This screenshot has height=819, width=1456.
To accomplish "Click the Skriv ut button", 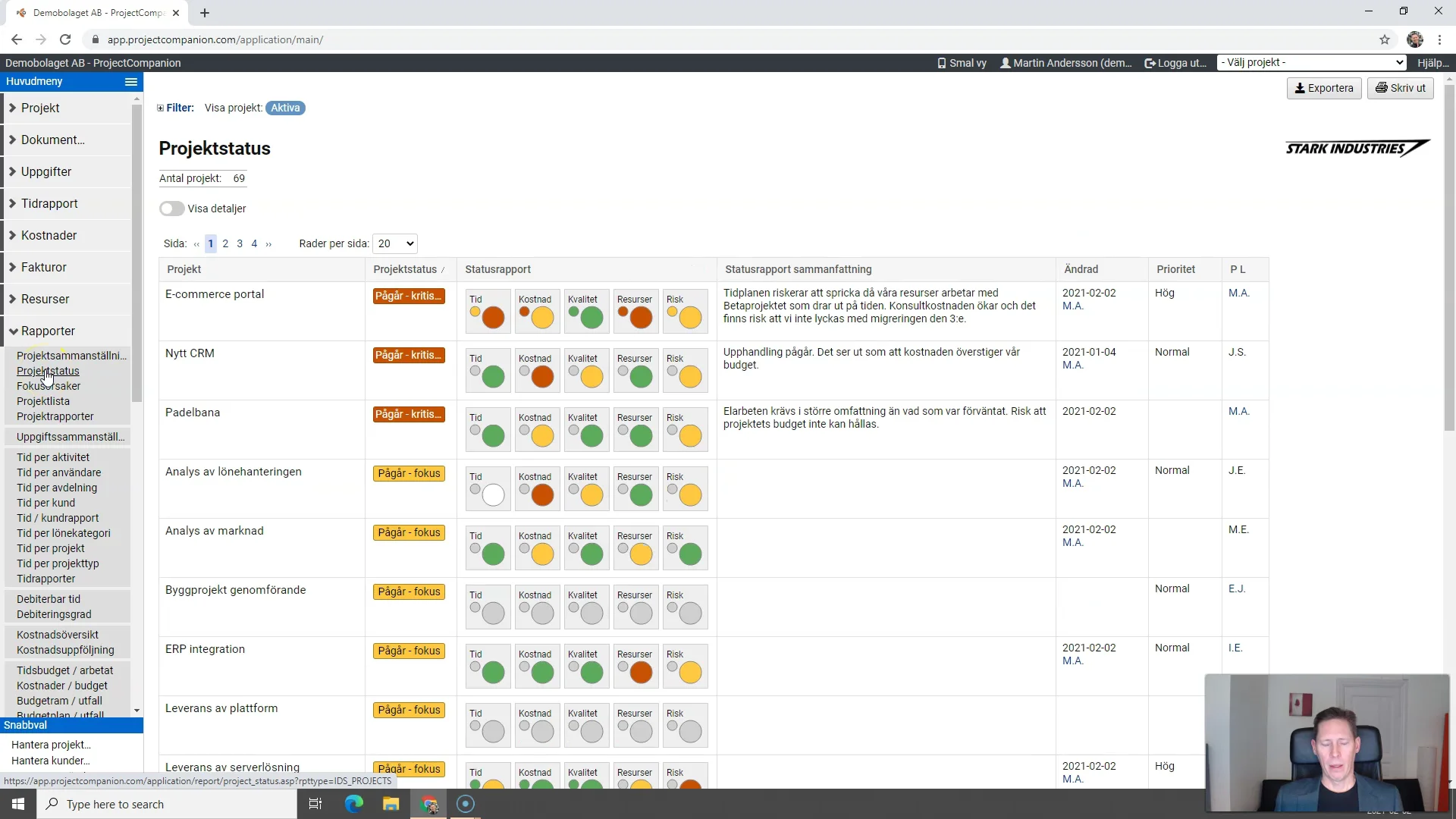I will coord(1400,88).
